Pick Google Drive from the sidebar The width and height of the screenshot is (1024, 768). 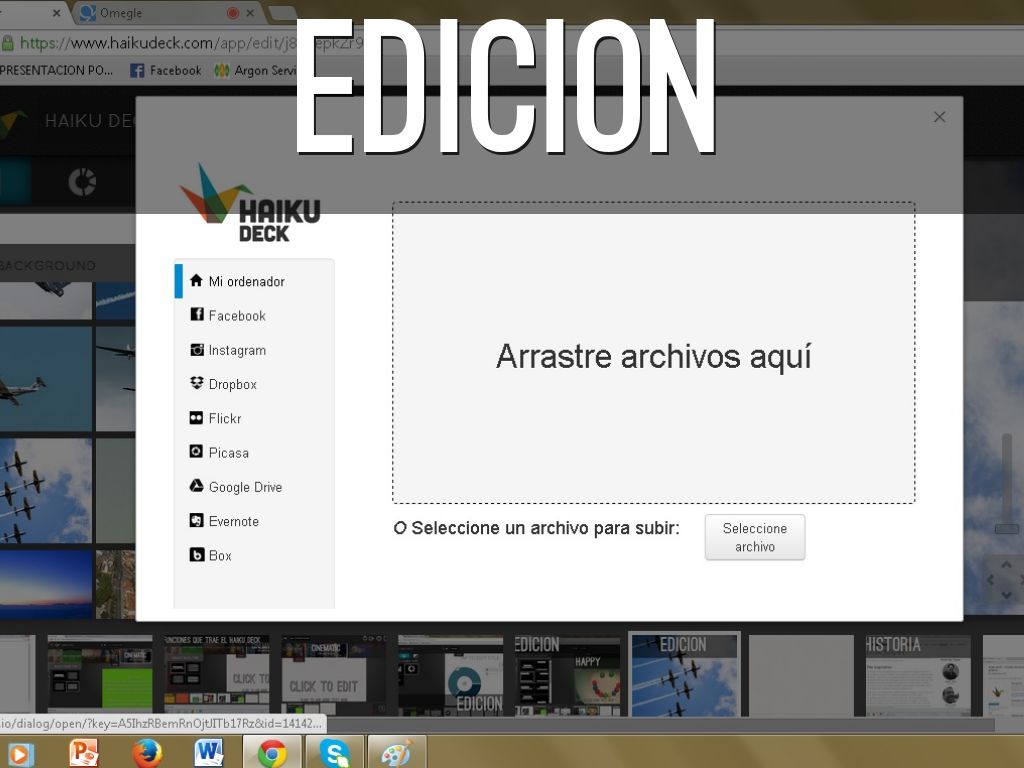click(x=244, y=487)
